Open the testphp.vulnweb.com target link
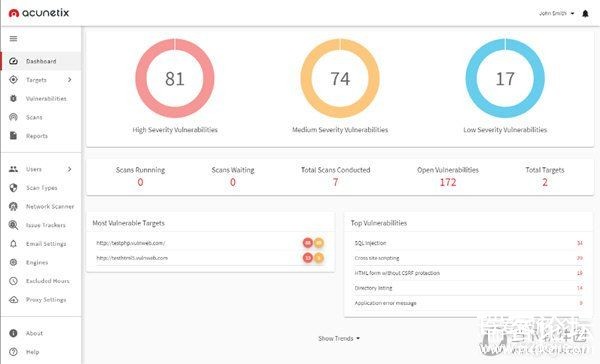The height and width of the screenshot is (364, 600). click(x=131, y=243)
